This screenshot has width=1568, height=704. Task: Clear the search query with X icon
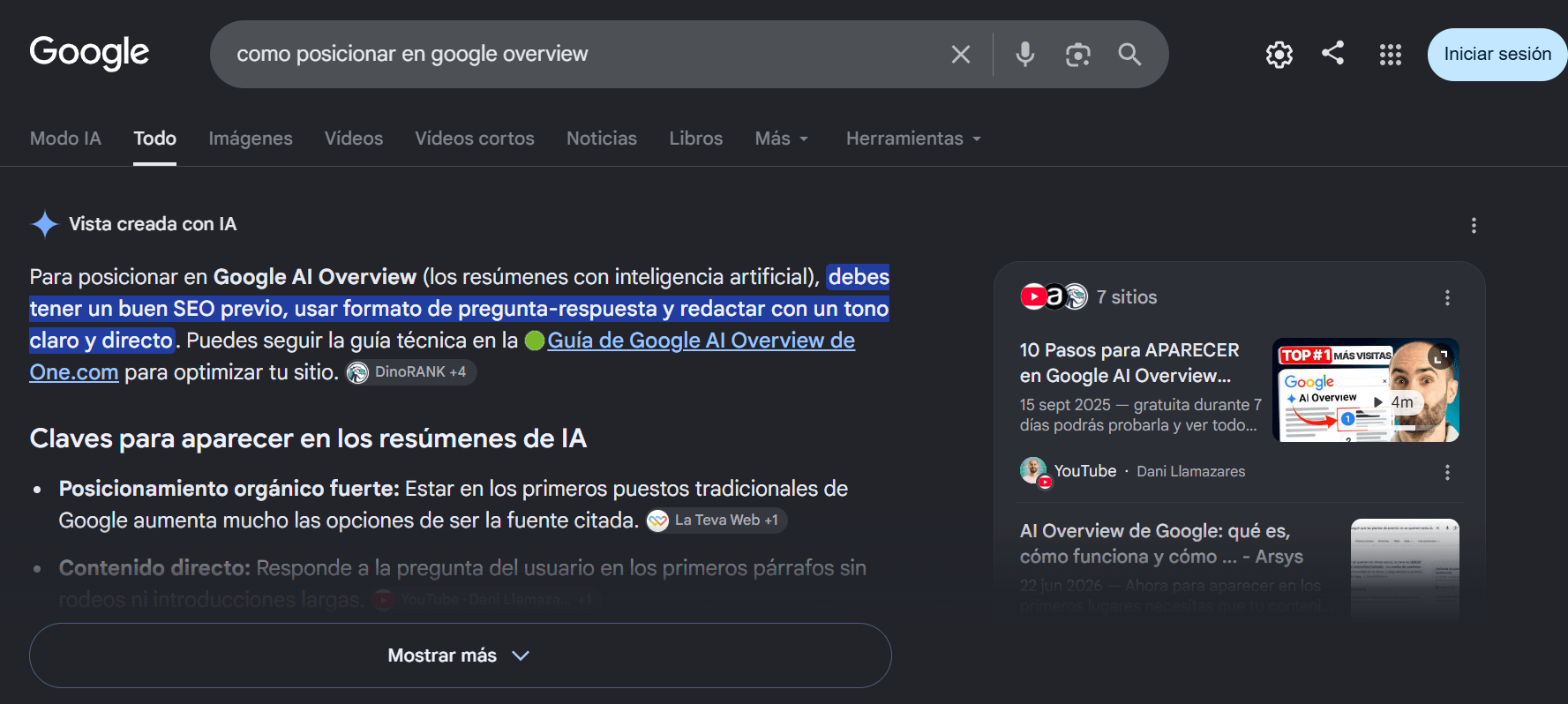[x=961, y=55]
